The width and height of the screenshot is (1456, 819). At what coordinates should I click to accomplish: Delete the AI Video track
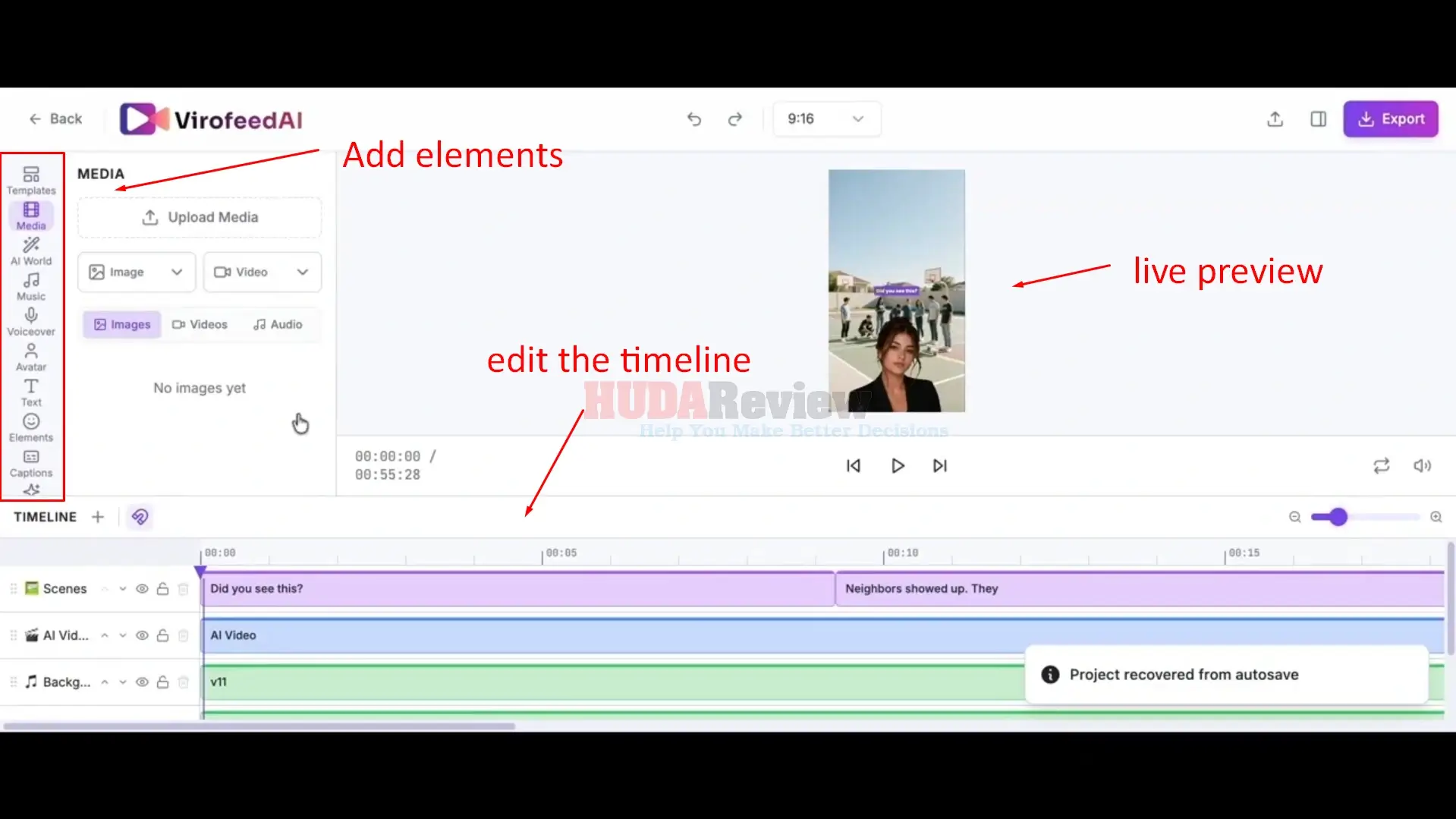click(x=183, y=635)
